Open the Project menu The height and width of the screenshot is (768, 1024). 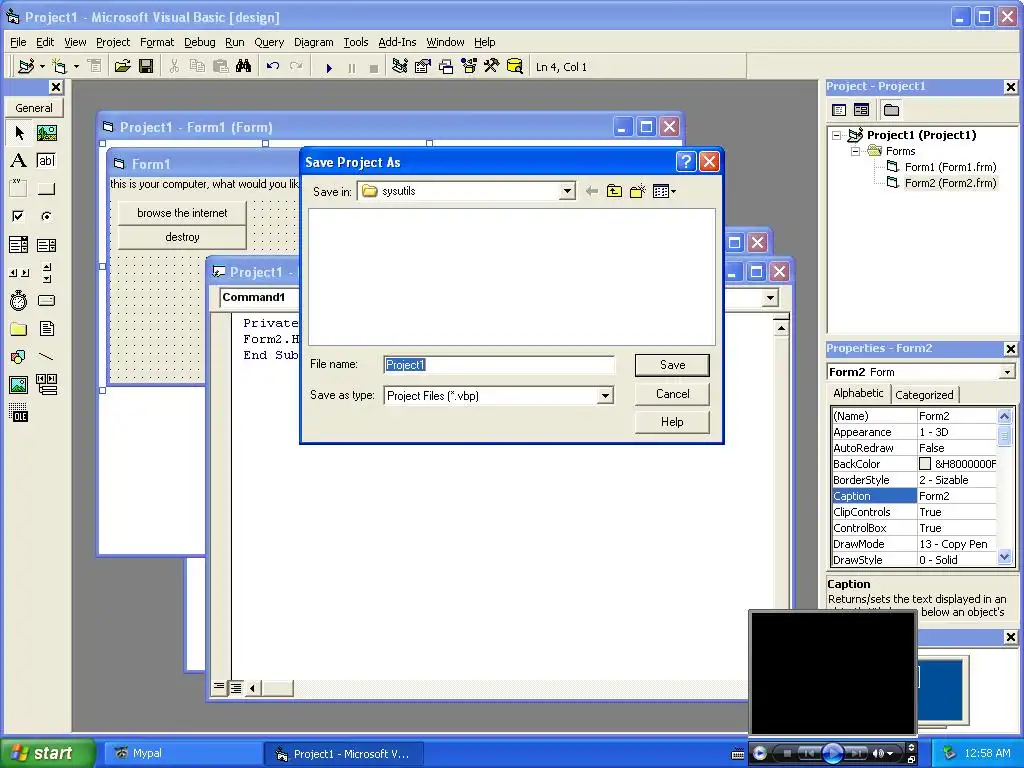pyautogui.click(x=113, y=42)
